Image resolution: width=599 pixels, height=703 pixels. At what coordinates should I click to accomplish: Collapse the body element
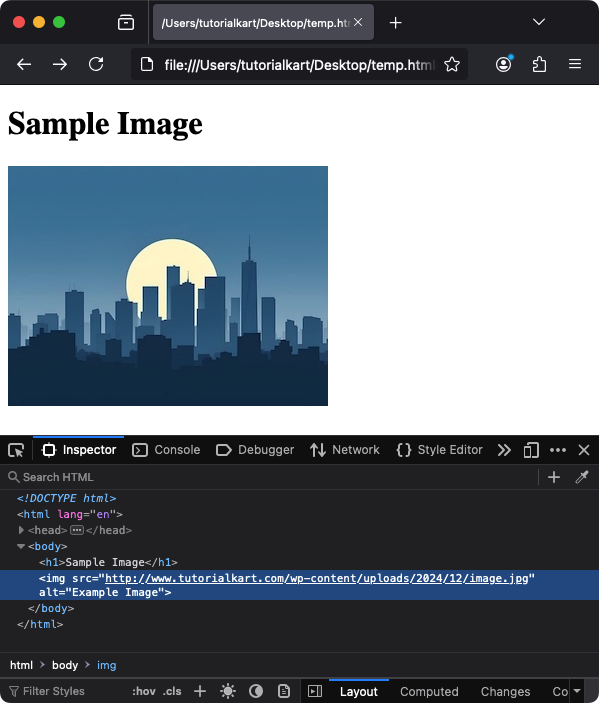pos(21,546)
